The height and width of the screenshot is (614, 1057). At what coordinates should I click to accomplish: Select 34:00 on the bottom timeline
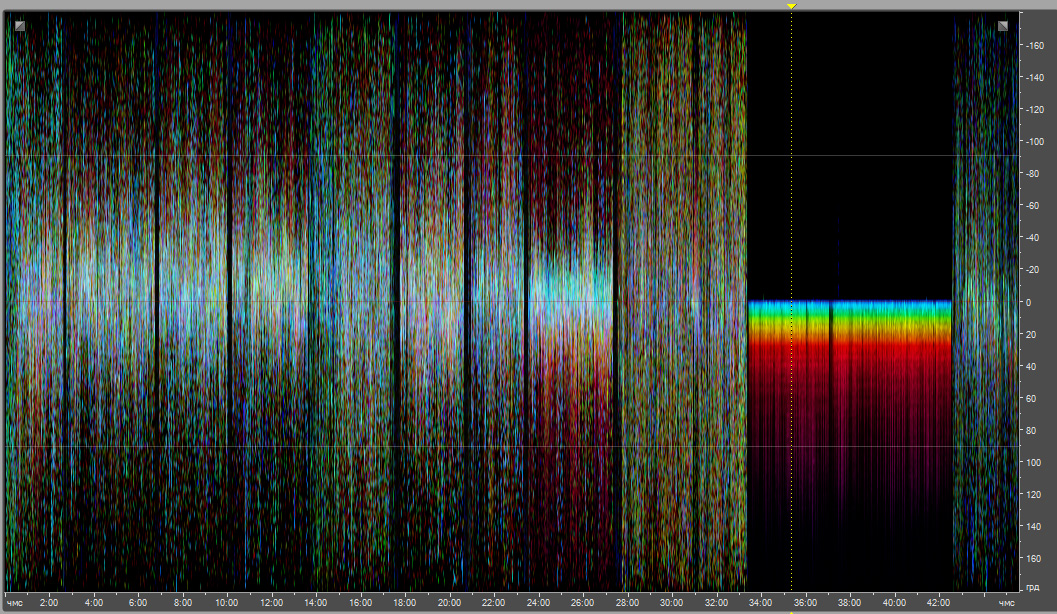pyautogui.click(x=761, y=603)
